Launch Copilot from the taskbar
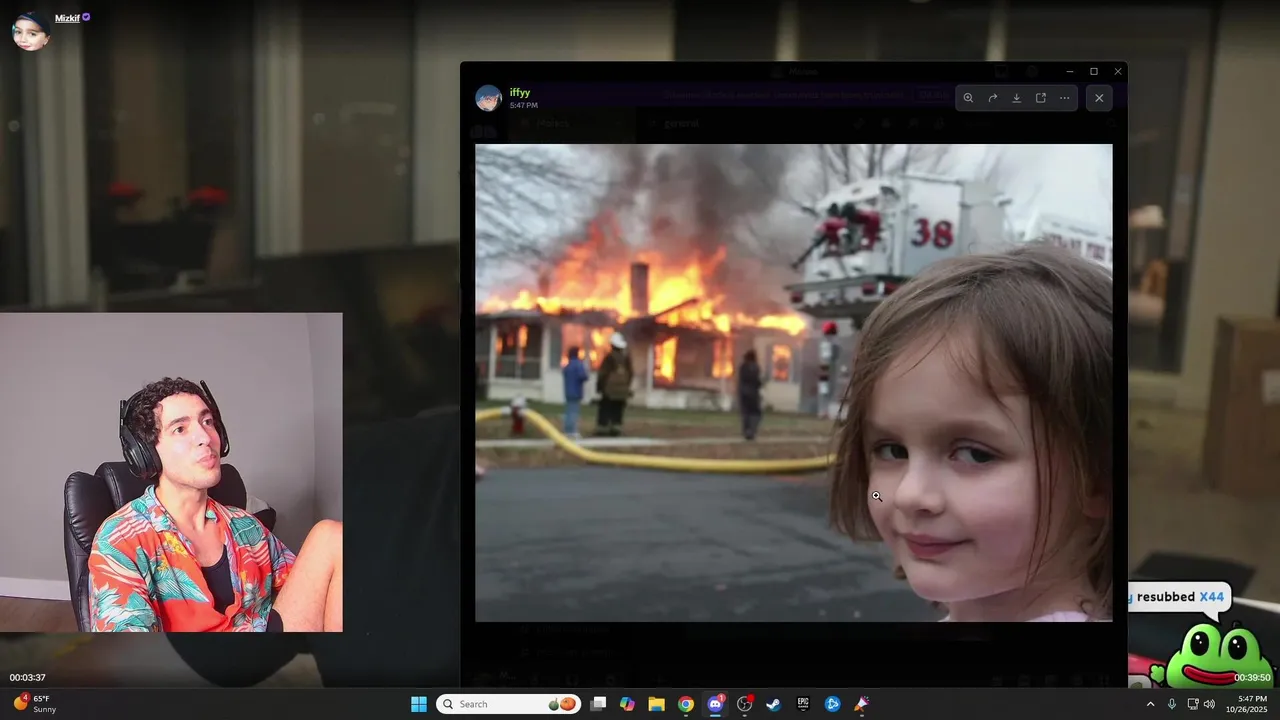The width and height of the screenshot is (1280, 720). pos(627,704)
